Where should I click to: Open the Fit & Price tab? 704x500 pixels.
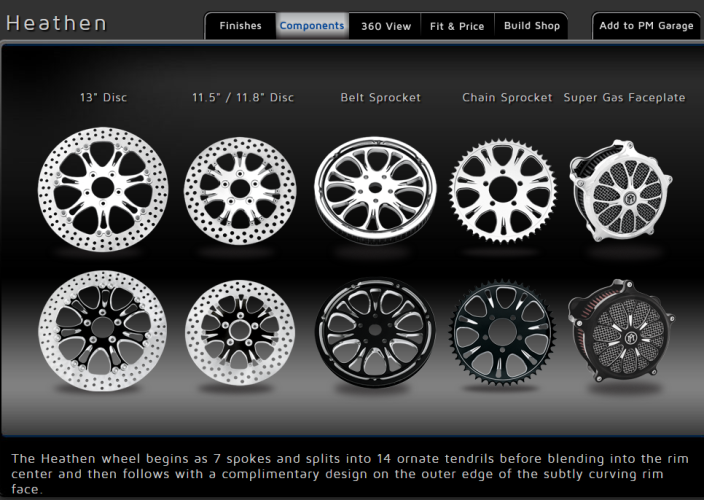pyautogui.click(x=457, y=26)
